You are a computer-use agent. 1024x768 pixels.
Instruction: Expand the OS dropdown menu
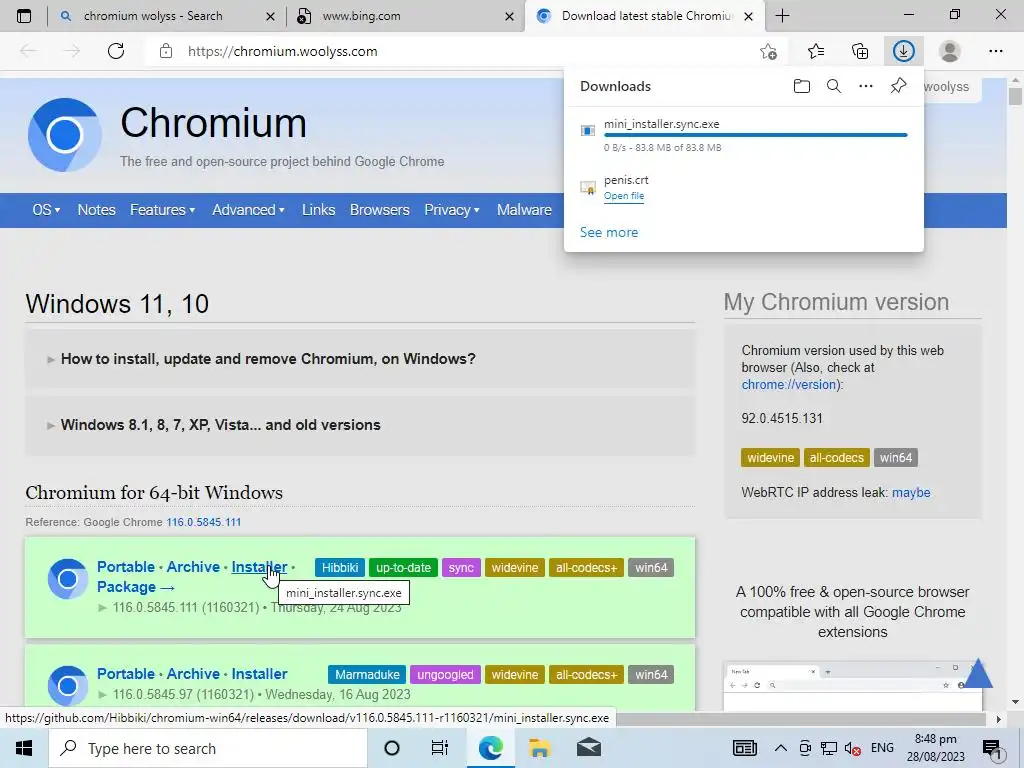pos(46,210)
